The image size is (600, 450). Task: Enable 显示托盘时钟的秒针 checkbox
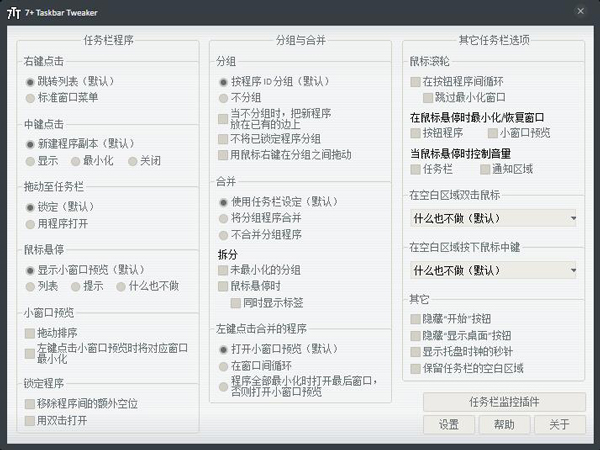pyautogui.click(x=415, y=352)
